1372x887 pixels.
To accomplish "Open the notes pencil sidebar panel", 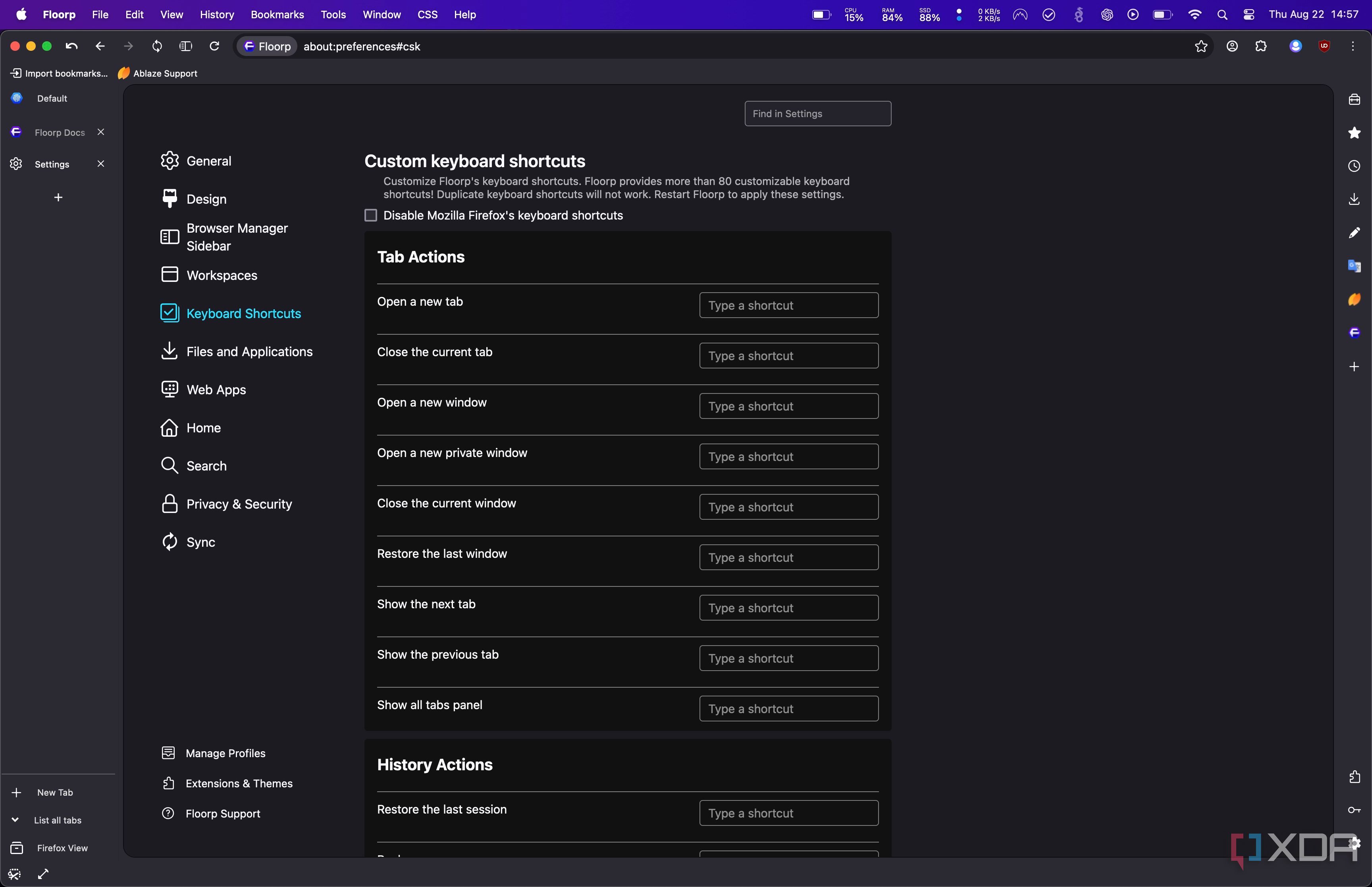I will pyautogui.click(x=1354, y=233).
